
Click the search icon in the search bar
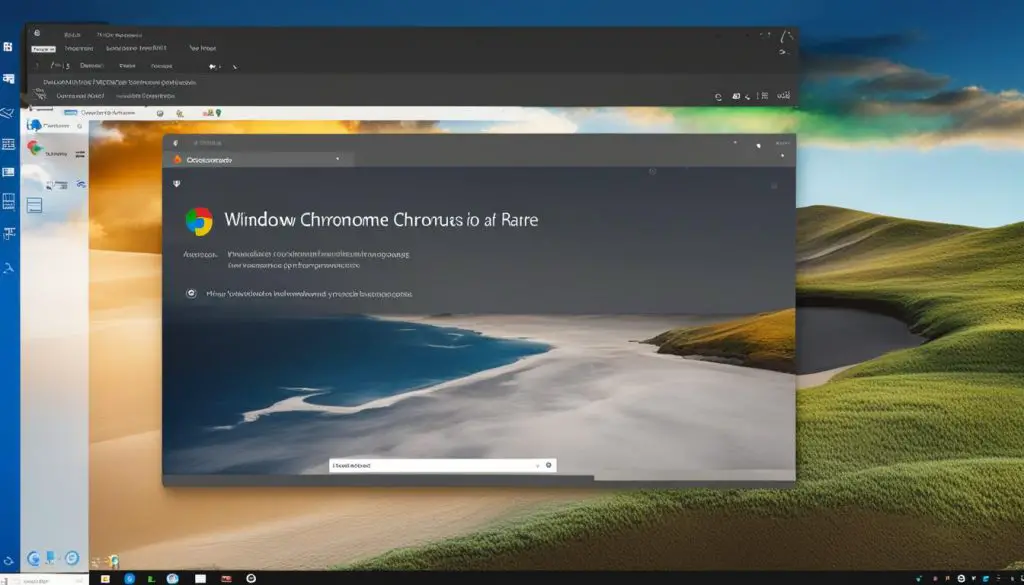click(x=548, y=464)
